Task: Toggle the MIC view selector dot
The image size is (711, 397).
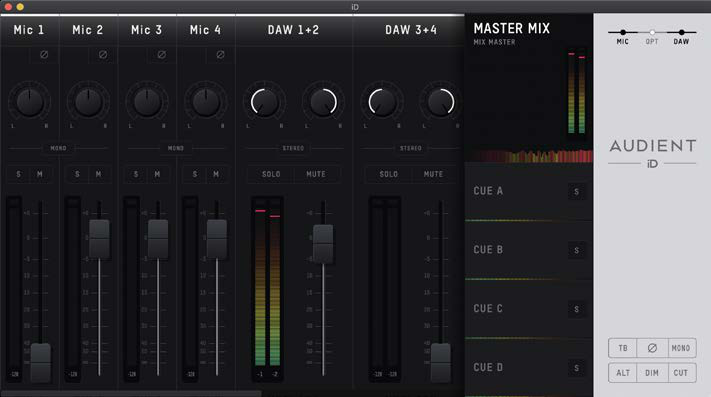Action: 623,32
